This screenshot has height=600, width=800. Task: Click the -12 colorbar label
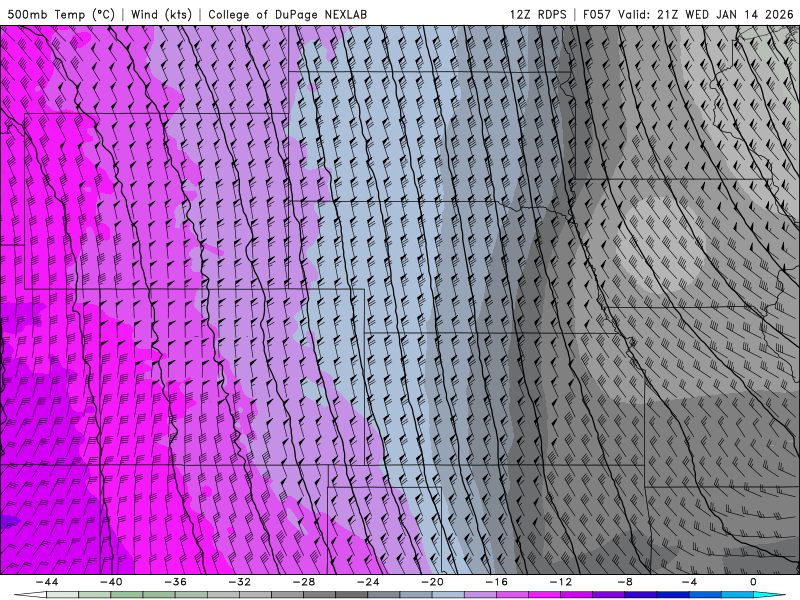click(560, 582)
